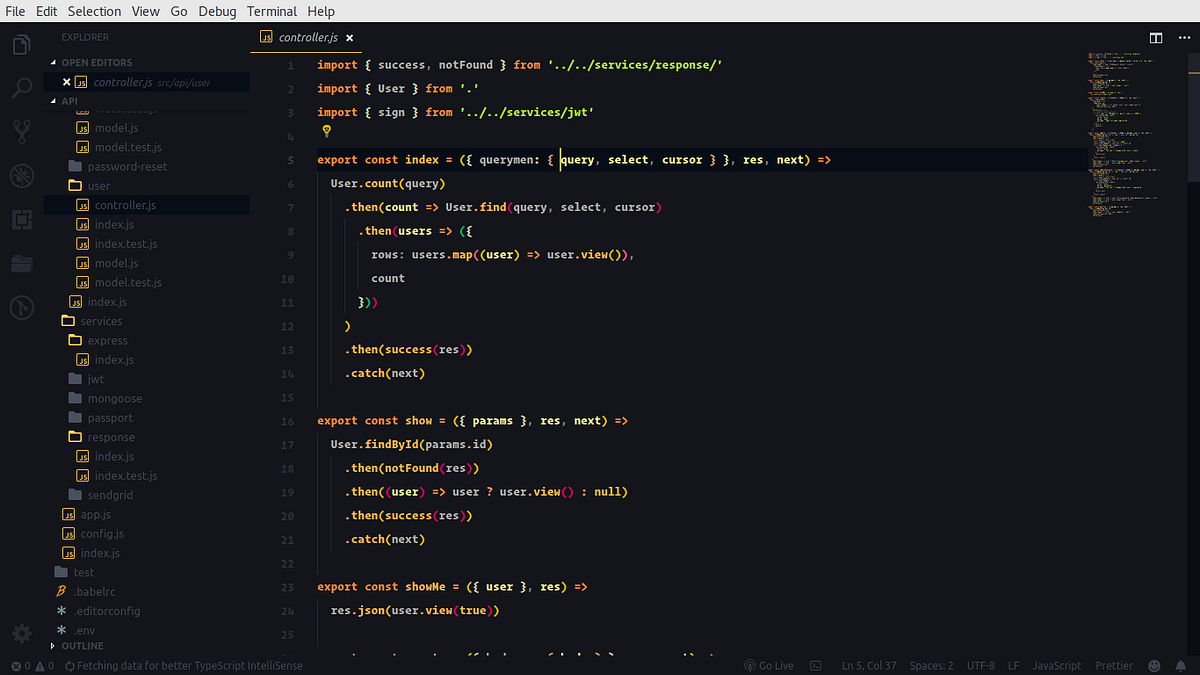Open the Terminal menu
Viewport: 1200px width, 675px height.
point(271,11)
